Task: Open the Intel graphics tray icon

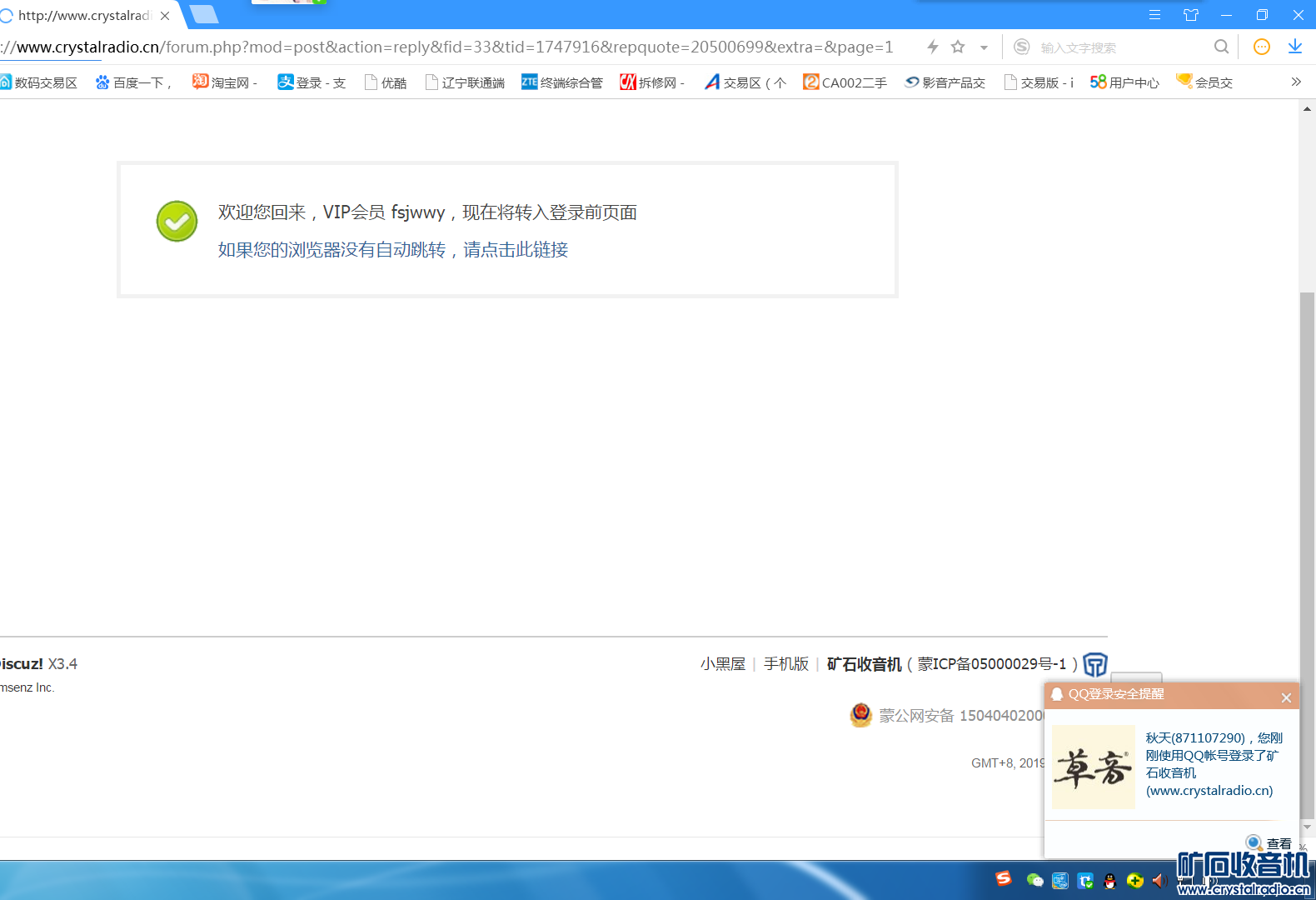Action: (x=1060, y=880)
